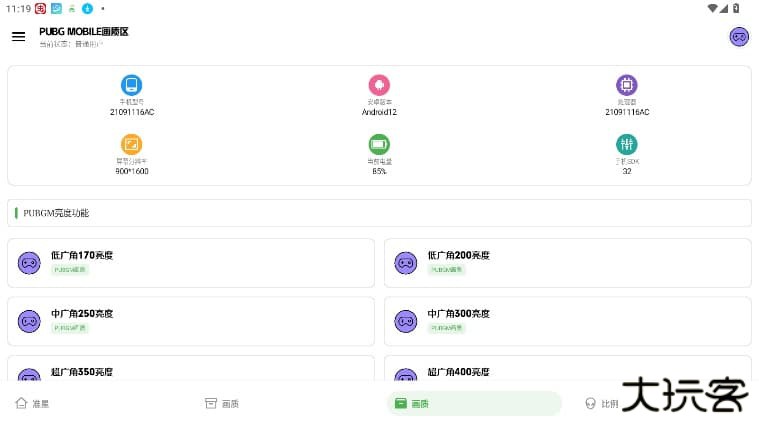This screenshot has width=759, height=427.
Task: Tap the green battery level icon
Action: 379,144
